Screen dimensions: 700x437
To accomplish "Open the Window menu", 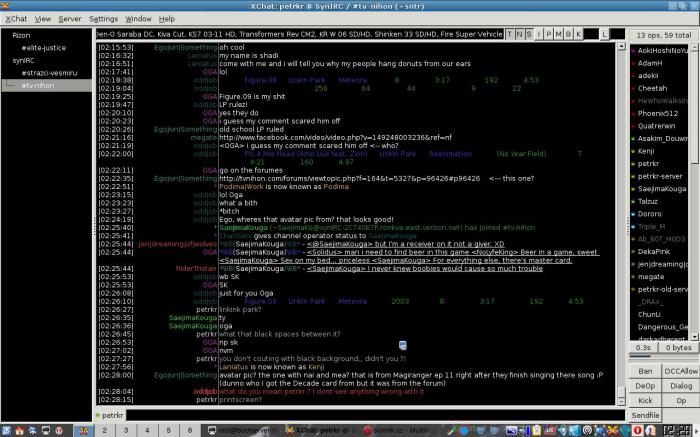I will [x=138, y=19].
